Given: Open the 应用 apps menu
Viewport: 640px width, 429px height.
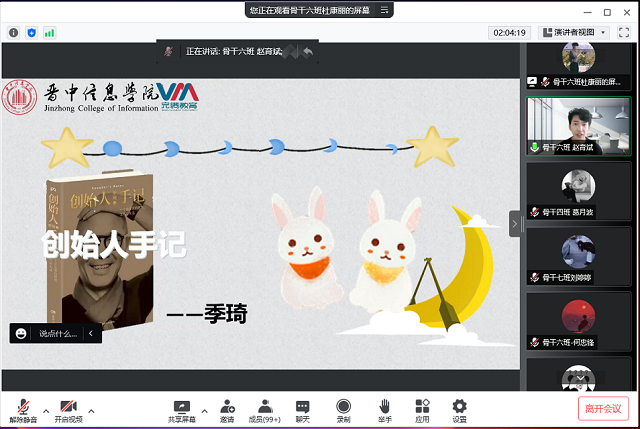Looking at the screenshot, I should pos(422,411).
